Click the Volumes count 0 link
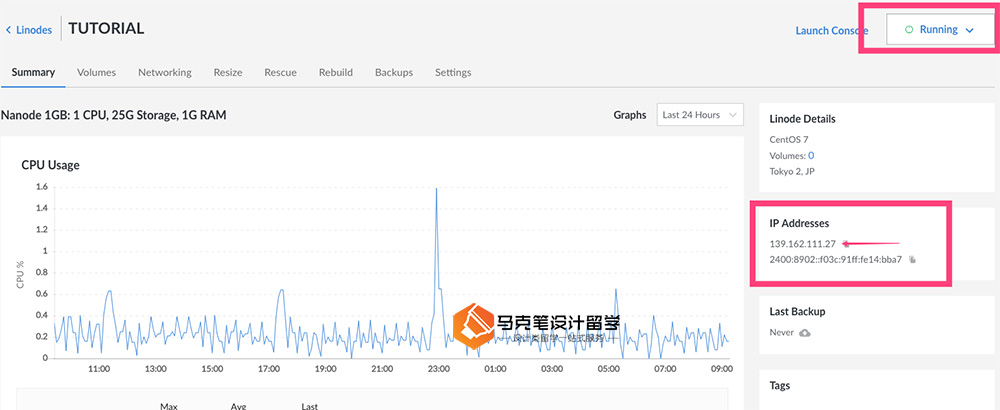The height and width of the screenshot is (410, 1000). pos(811,156)
